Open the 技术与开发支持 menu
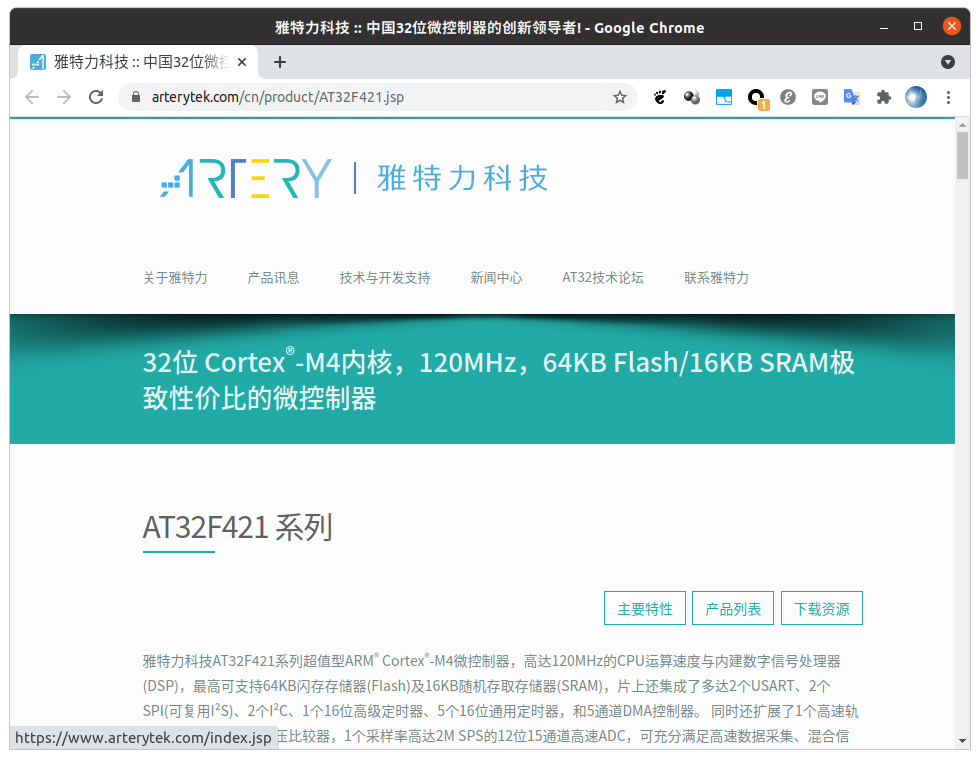 click(x=385, y=278)
